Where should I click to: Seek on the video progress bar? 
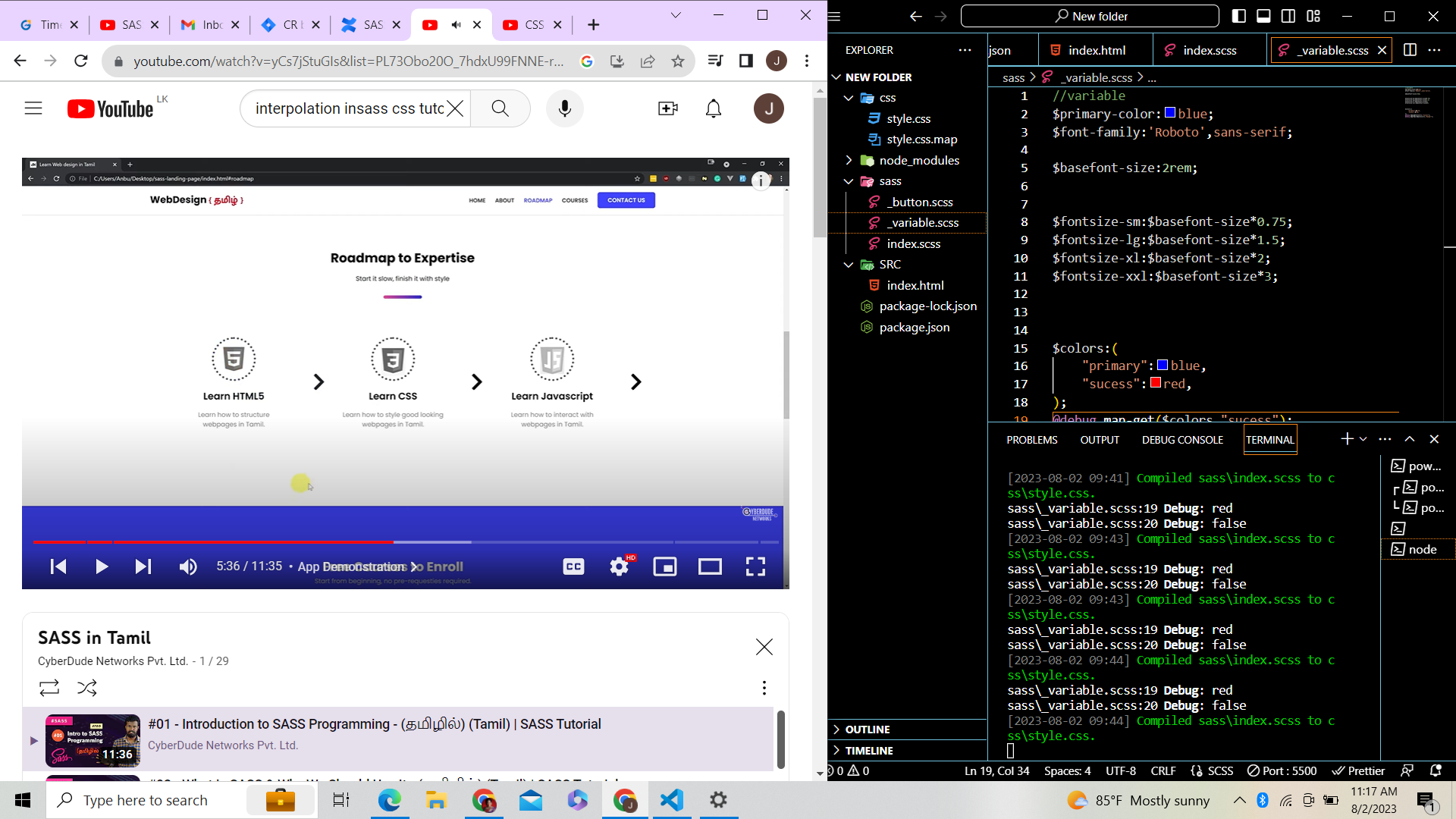coord(406,542)
